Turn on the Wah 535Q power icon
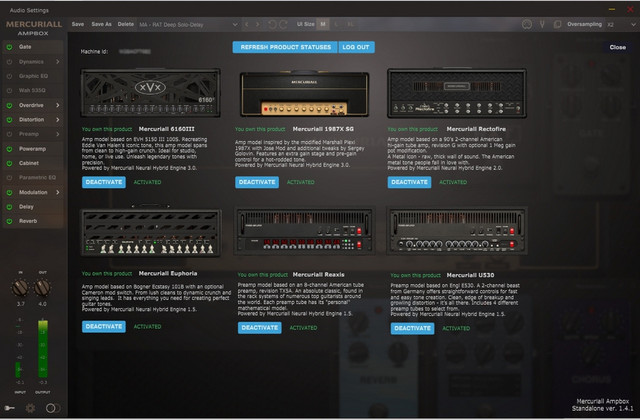The height and width of the screenshot is (420, 640). point(9,91)
